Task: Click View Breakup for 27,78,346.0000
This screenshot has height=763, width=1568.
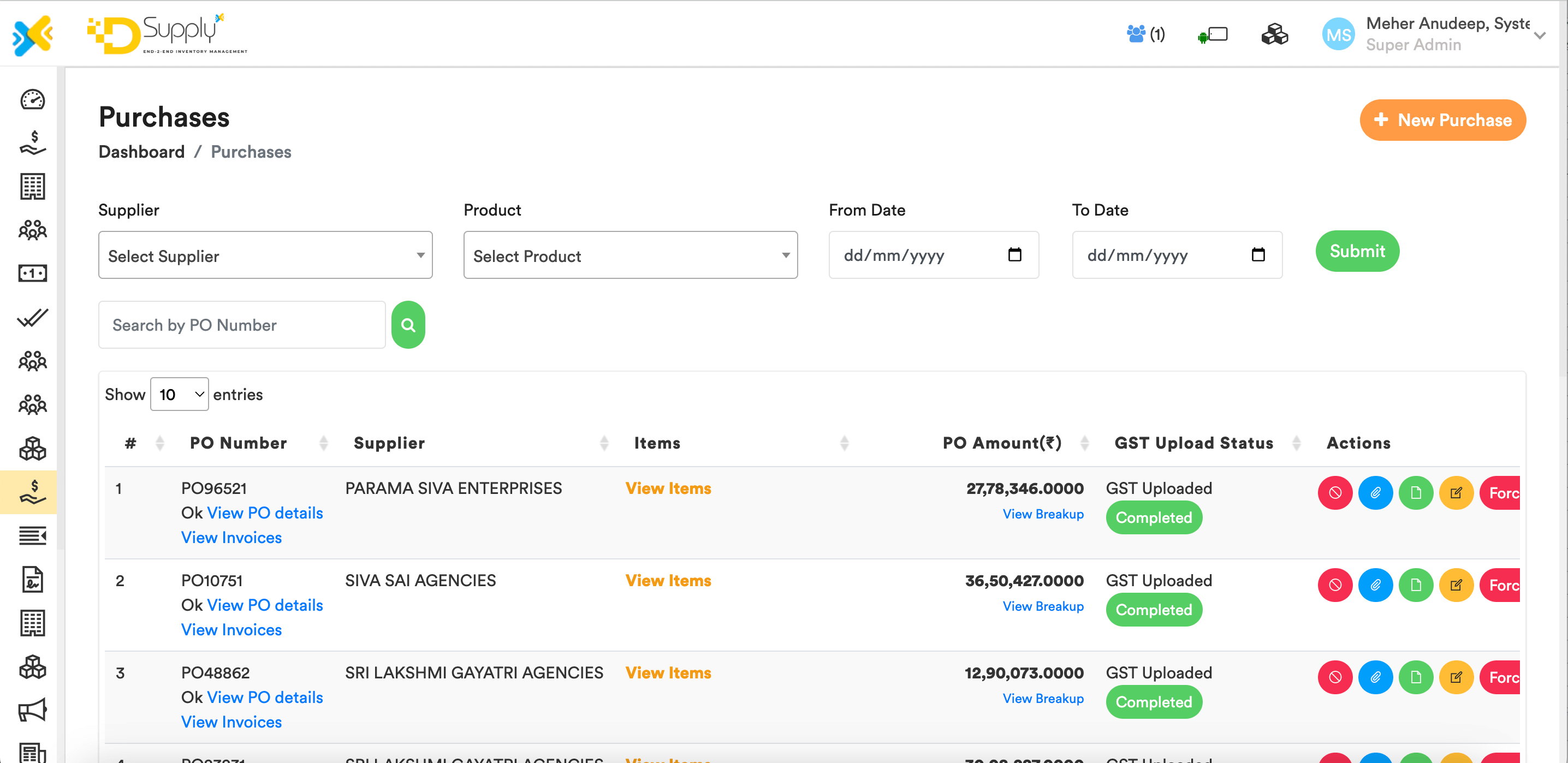Action: point(1043,514)
